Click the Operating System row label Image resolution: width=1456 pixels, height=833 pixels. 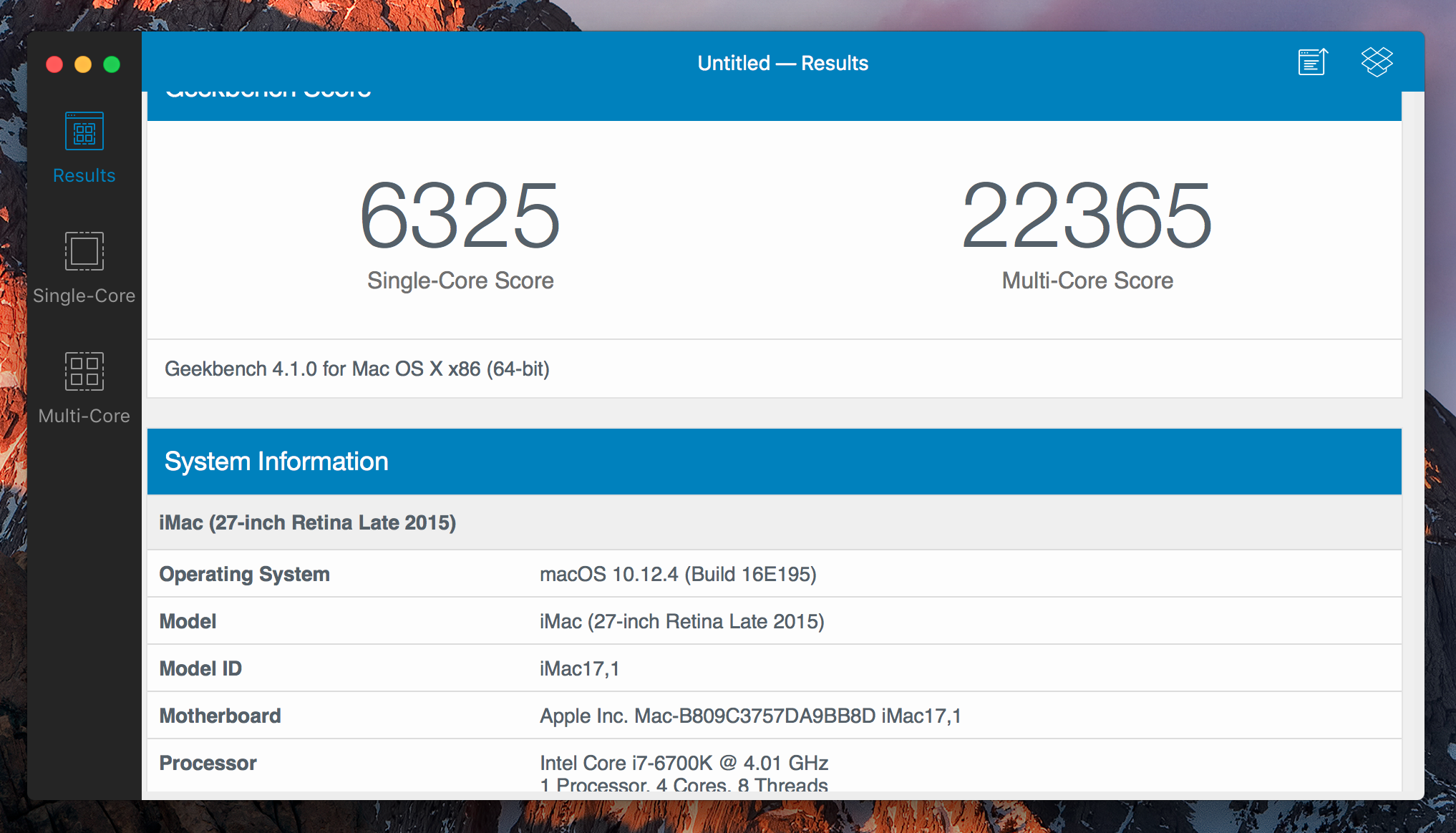pos(244,574)
